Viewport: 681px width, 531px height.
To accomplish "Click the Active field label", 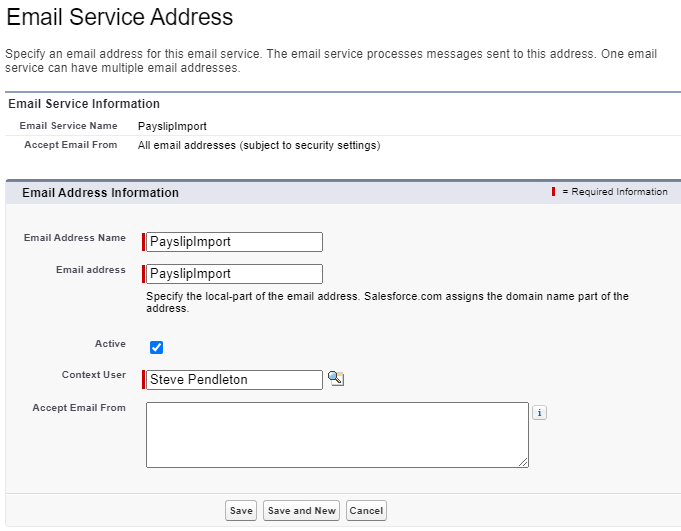I will (110, 344).
